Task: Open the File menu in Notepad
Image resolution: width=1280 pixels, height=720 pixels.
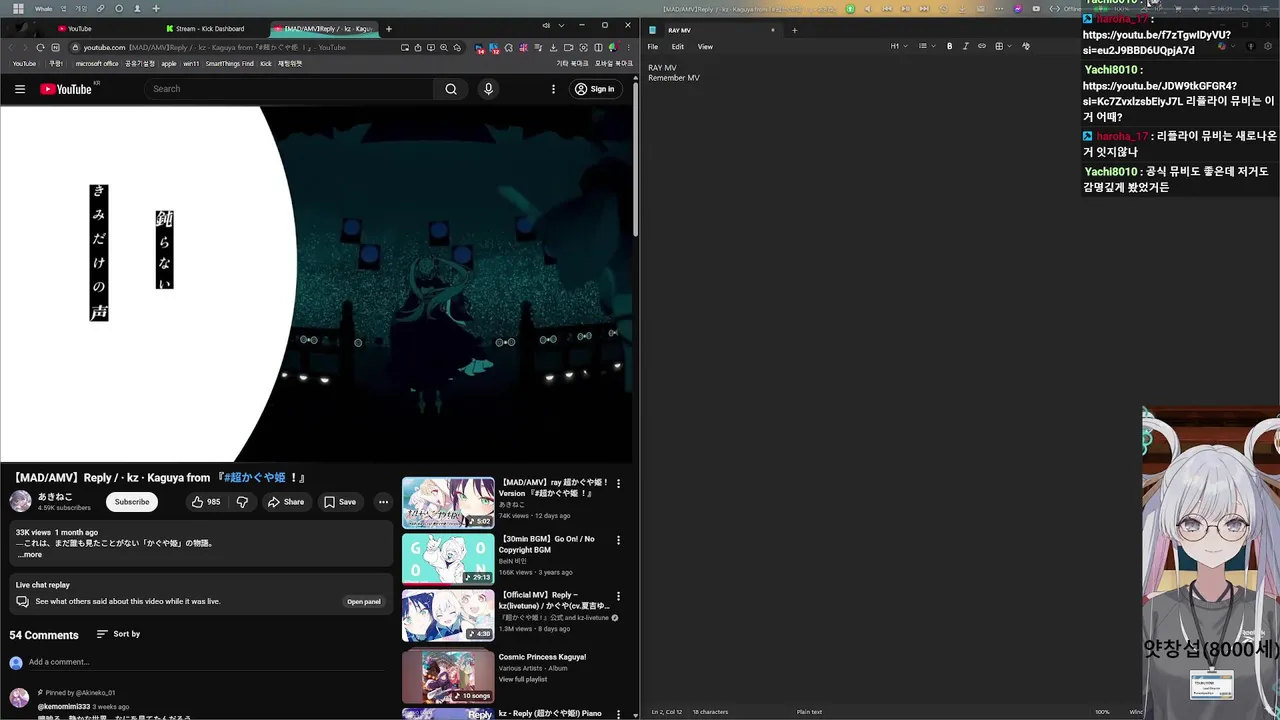Action: [x=653, y=47]
